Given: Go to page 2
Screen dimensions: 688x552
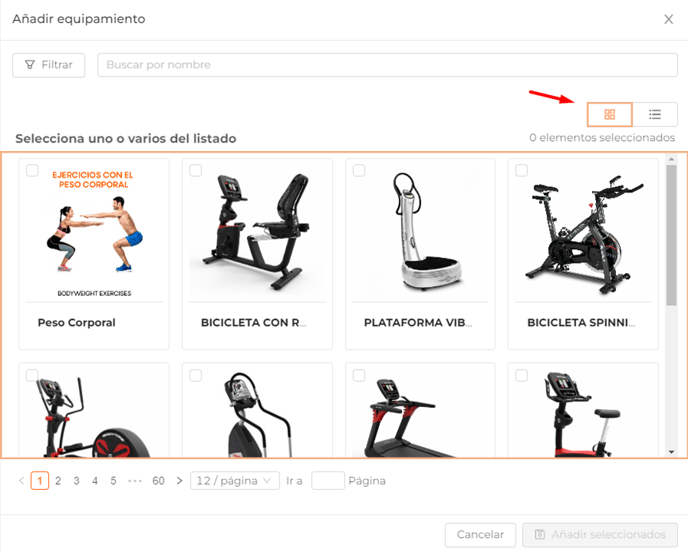Looking at the screenshot, I should [x=58, y=480].
